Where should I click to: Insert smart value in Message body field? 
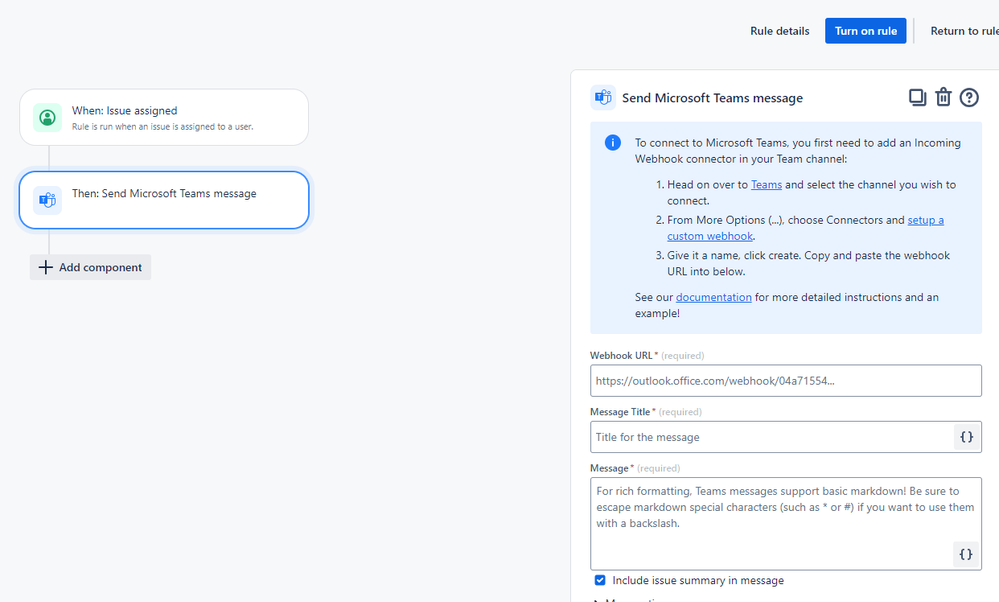[966, 554]
